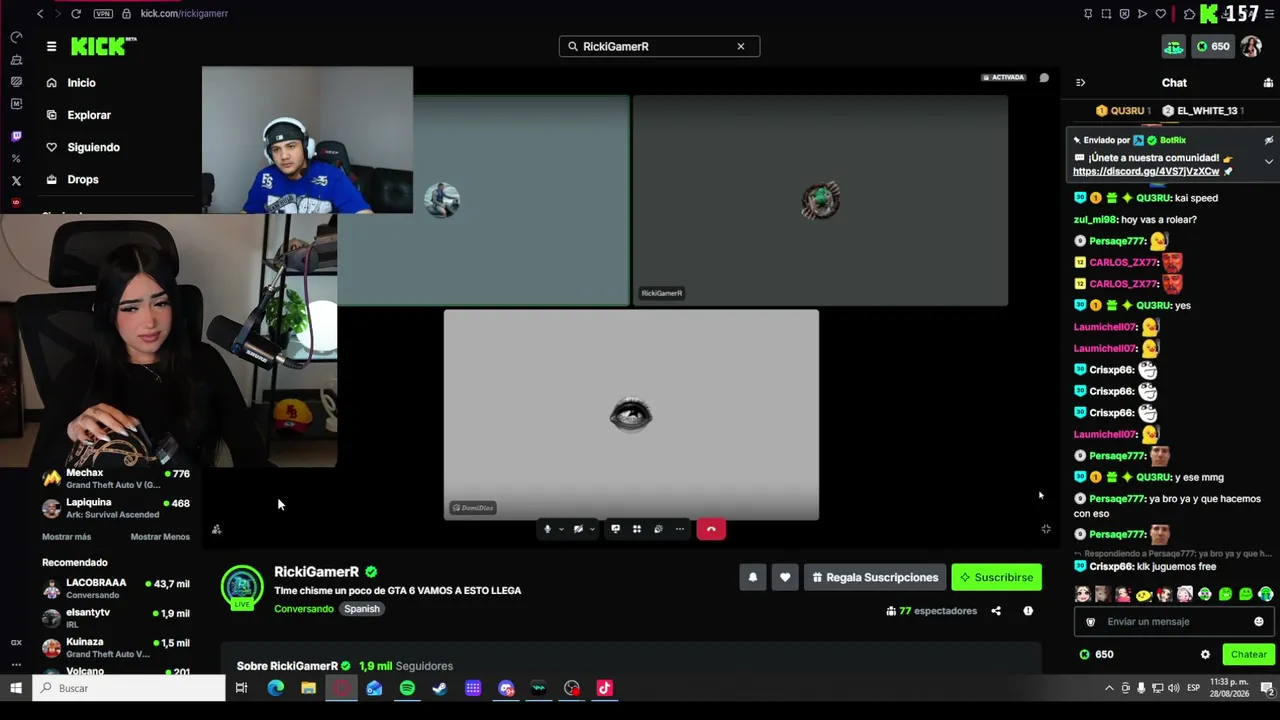This screenshot has height=720, width=1280.
Task: Click the Suscribirse button
Action: click(996, 577)
